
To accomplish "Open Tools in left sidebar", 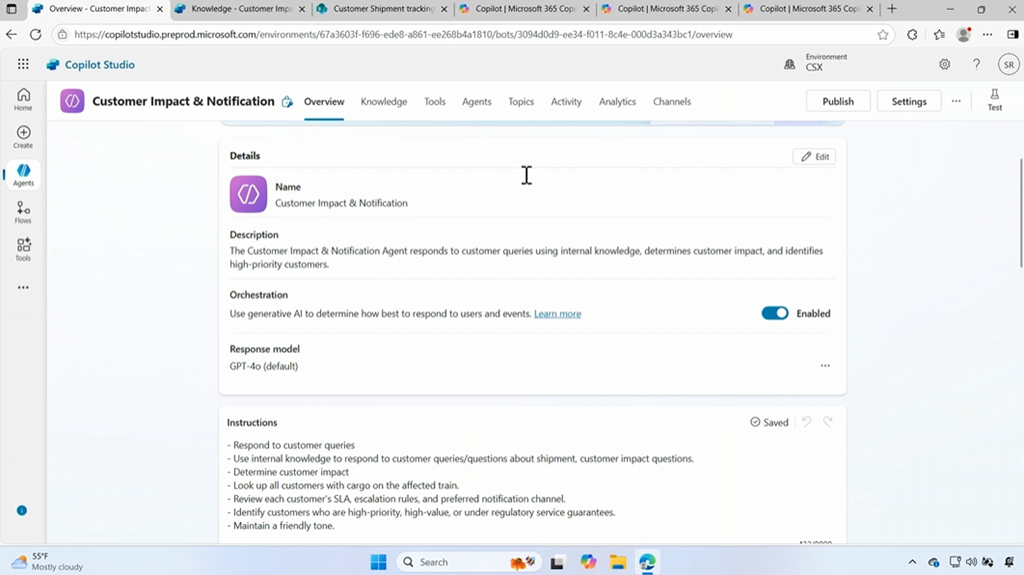I will 23,250.
